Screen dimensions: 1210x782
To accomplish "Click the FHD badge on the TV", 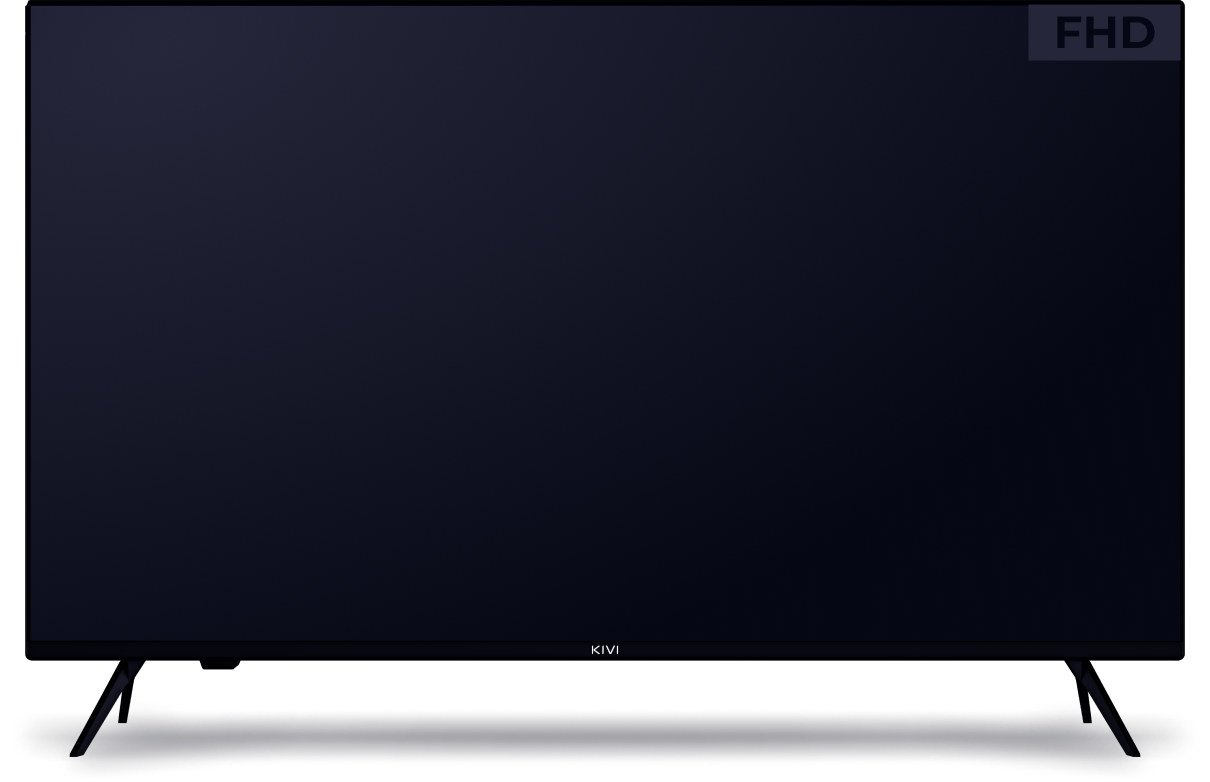I will point(1104,33).
